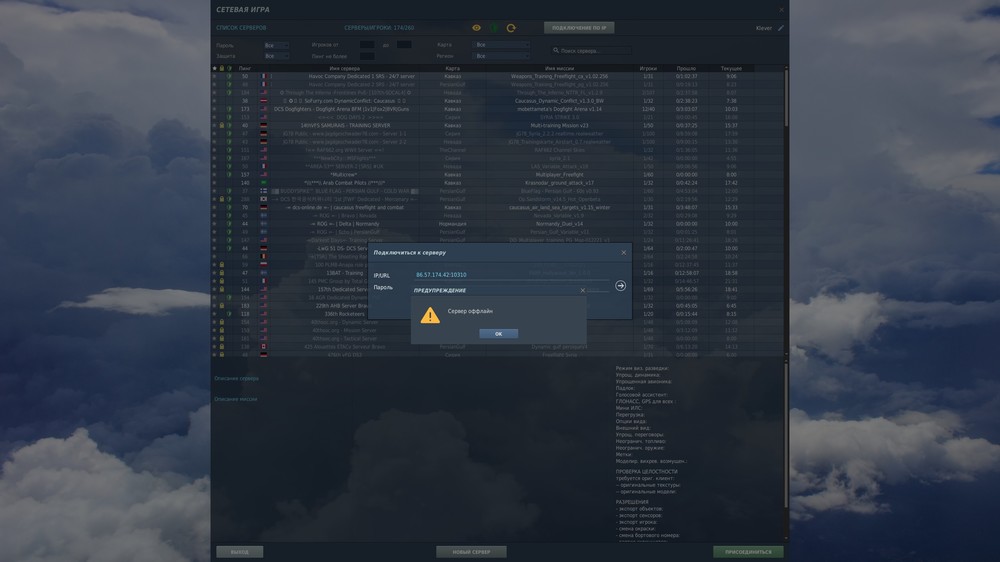The height and width of the screenshot is (562, 1000).
Task: Sort by the Игроки column header
Action: (x=648, y=68)
